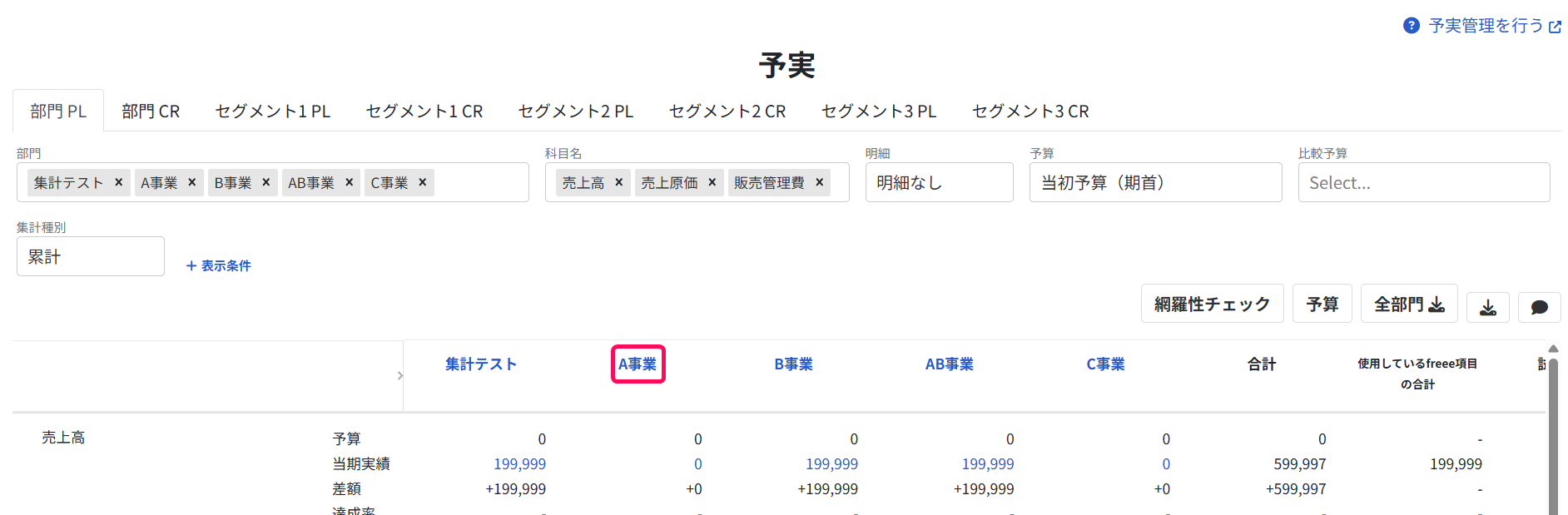Viewport: 1568px width, 515px height.
Task: Switch to 部門 CR tab
Action: [x=151, y=111]
